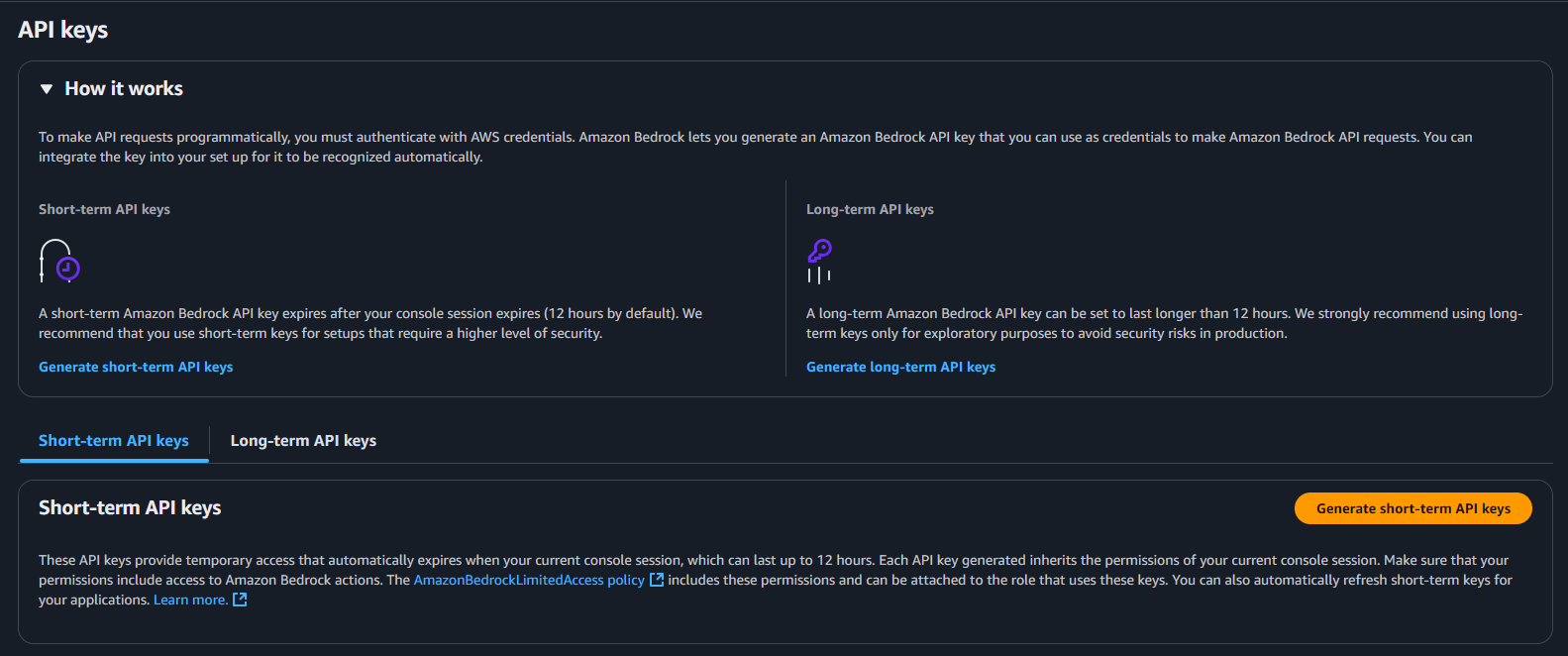1568x656 pixels.
Task: Click the text "A short-term Amazon Bedrock API key expires"
Action: (182, 313)
